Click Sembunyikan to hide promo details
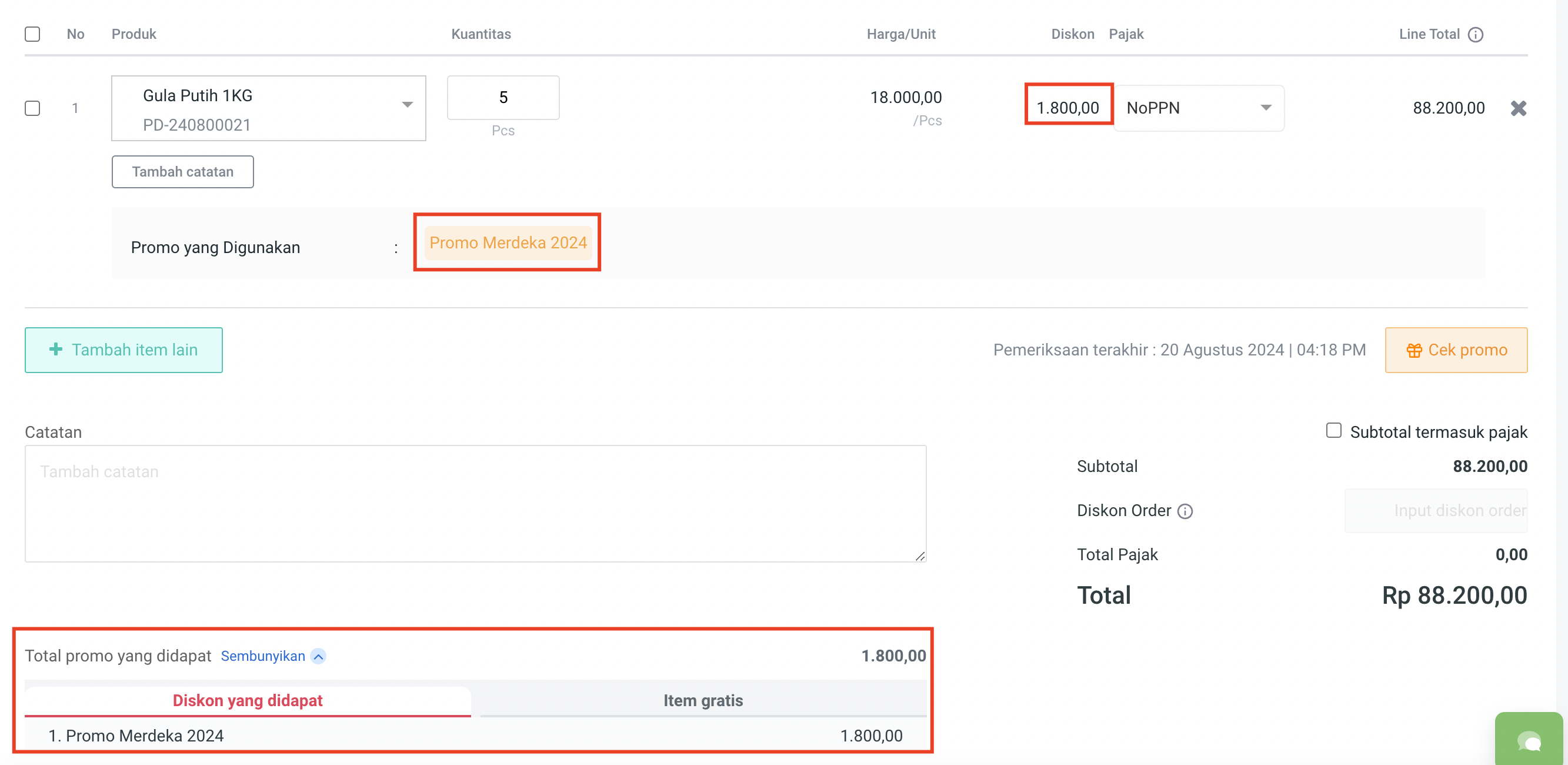Viewport: 1568px width, 765px height. pyautogui.click(x=263, y=657)
